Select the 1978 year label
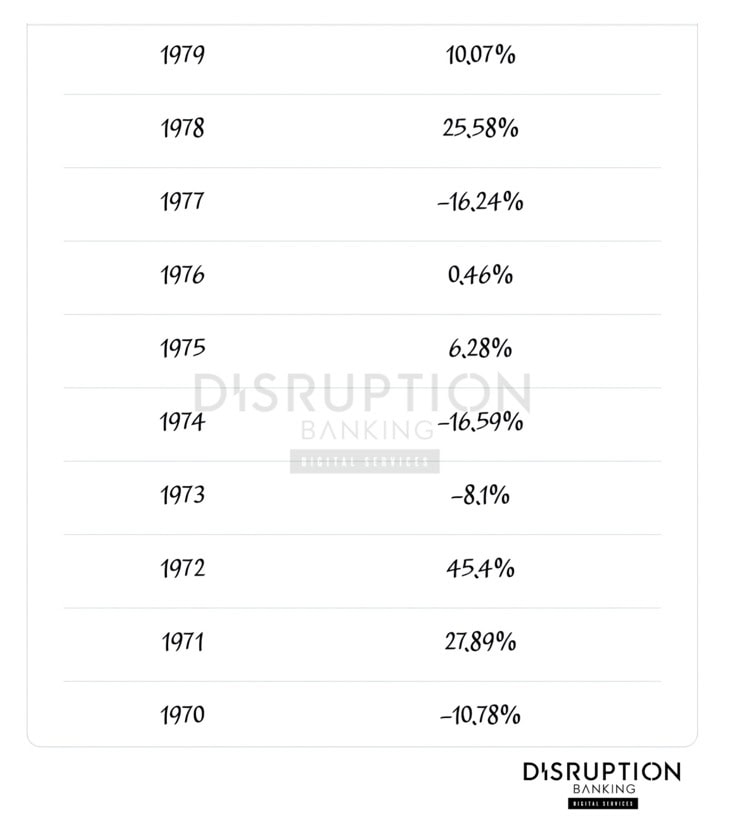The image size is (740, 818). pyautogui.click(x=182, y=129)
